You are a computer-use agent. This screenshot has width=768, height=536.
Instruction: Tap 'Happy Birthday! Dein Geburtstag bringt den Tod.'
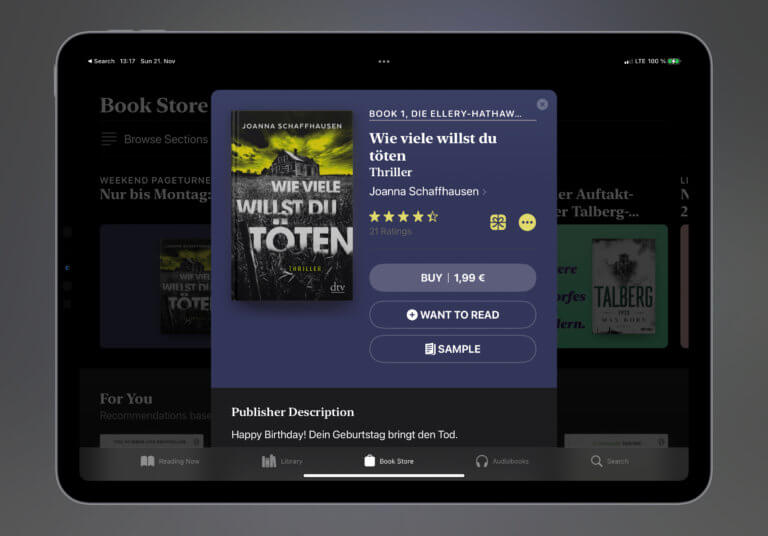point(344,435)
